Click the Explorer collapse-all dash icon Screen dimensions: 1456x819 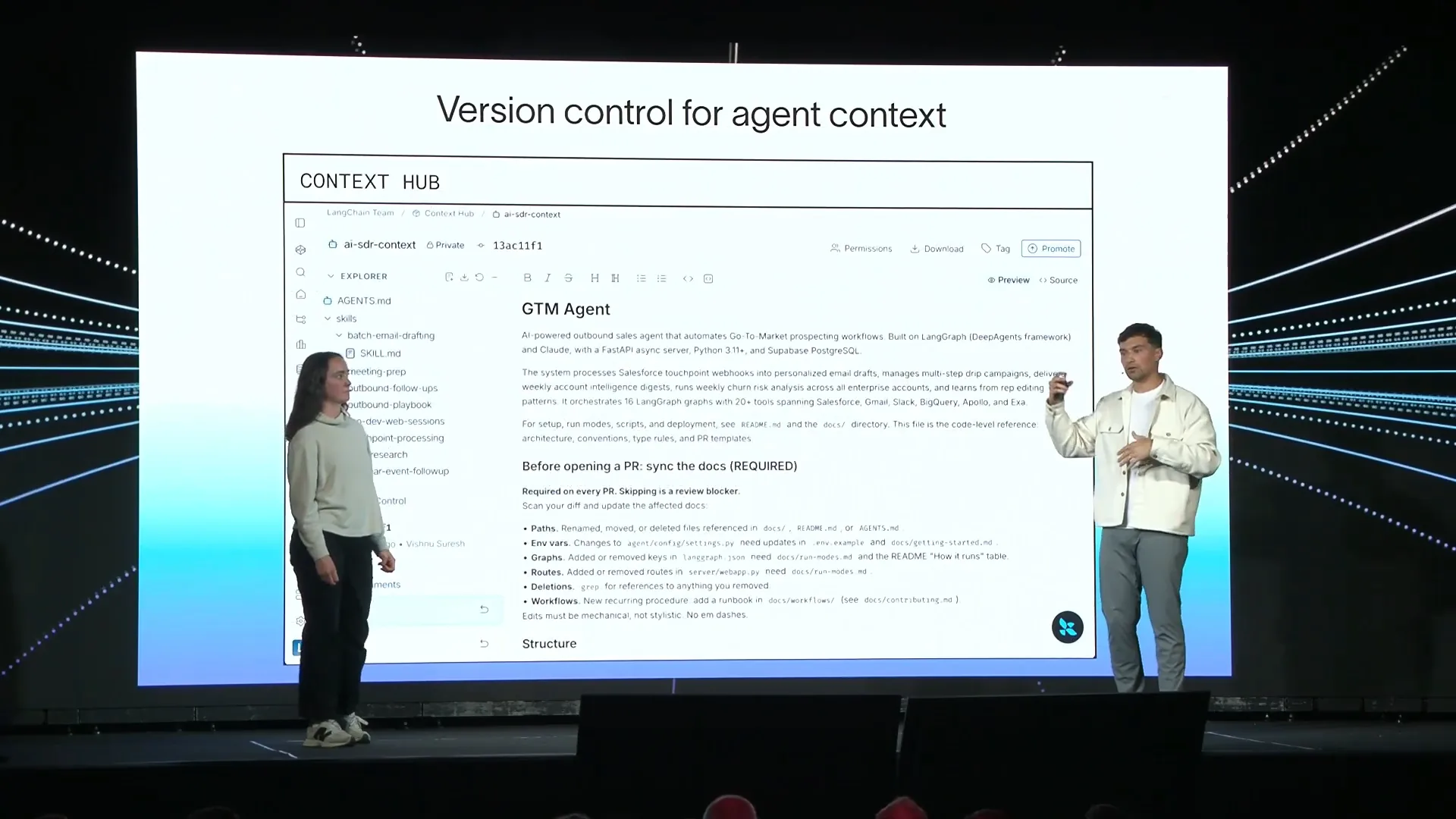(x=494, y=278)
